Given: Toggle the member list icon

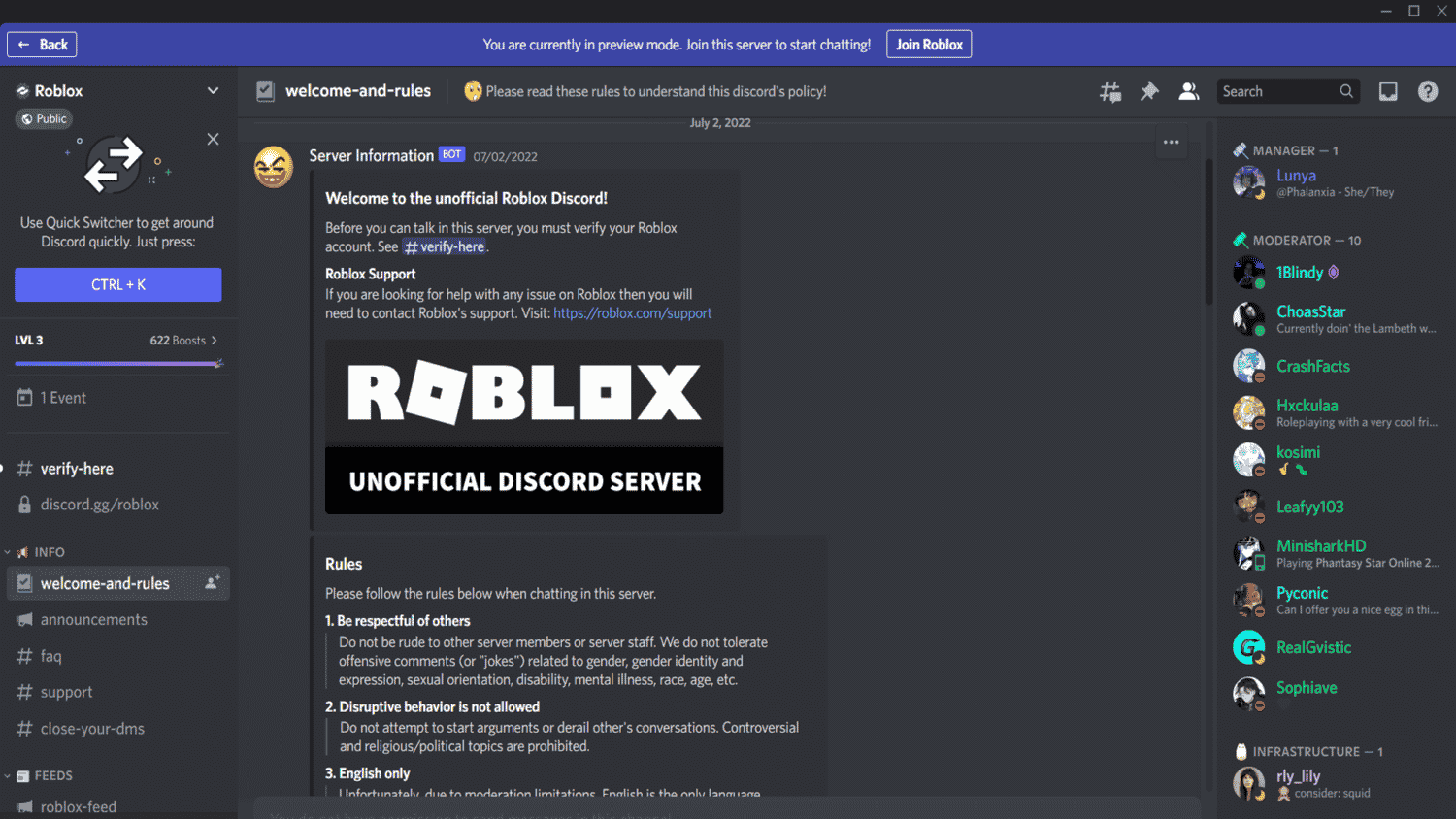Looking at the screenshot, I should tap(1188, 91).
